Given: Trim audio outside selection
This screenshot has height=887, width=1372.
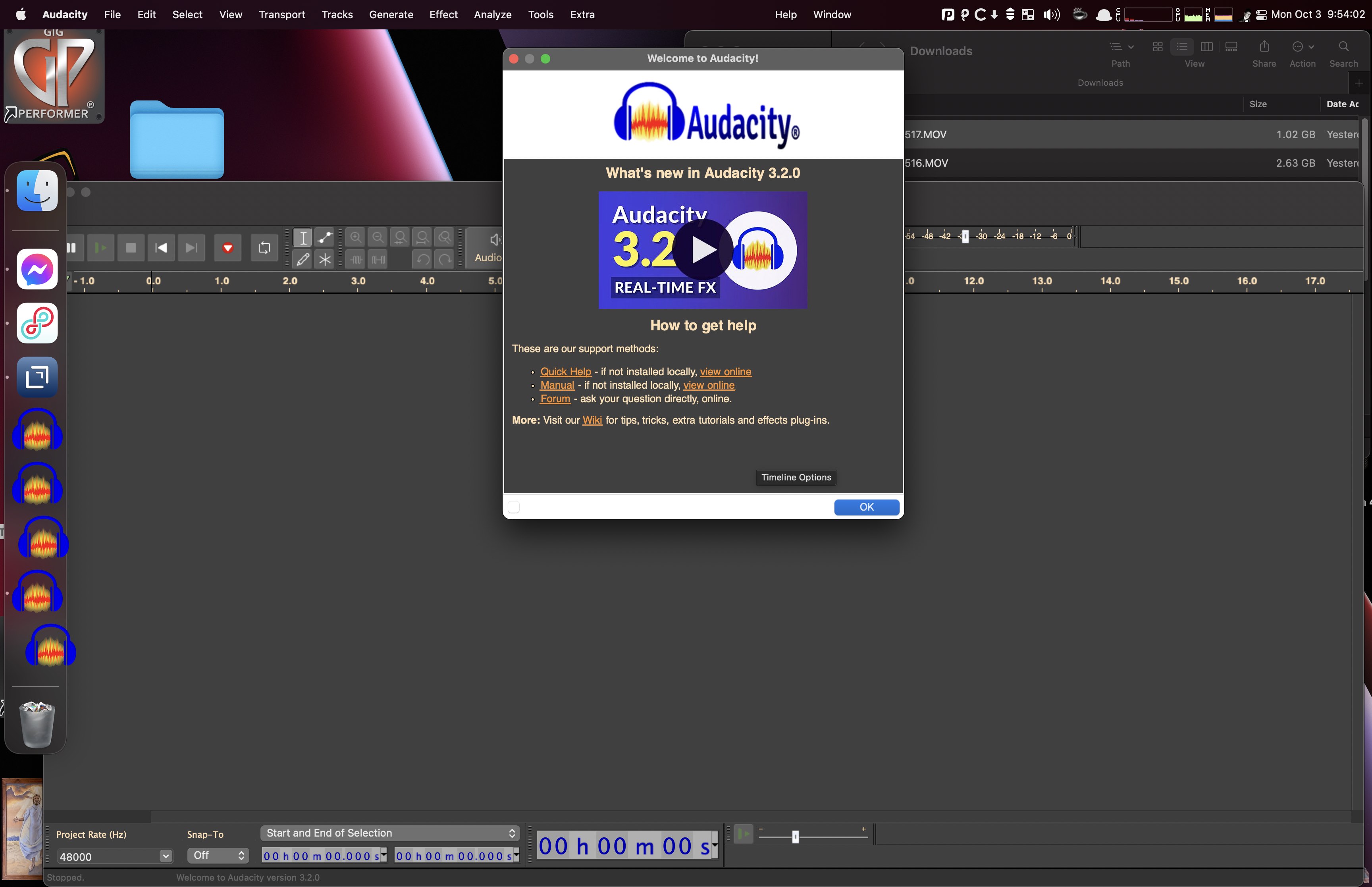Looking at the screenshot, I should pos(356,259).
